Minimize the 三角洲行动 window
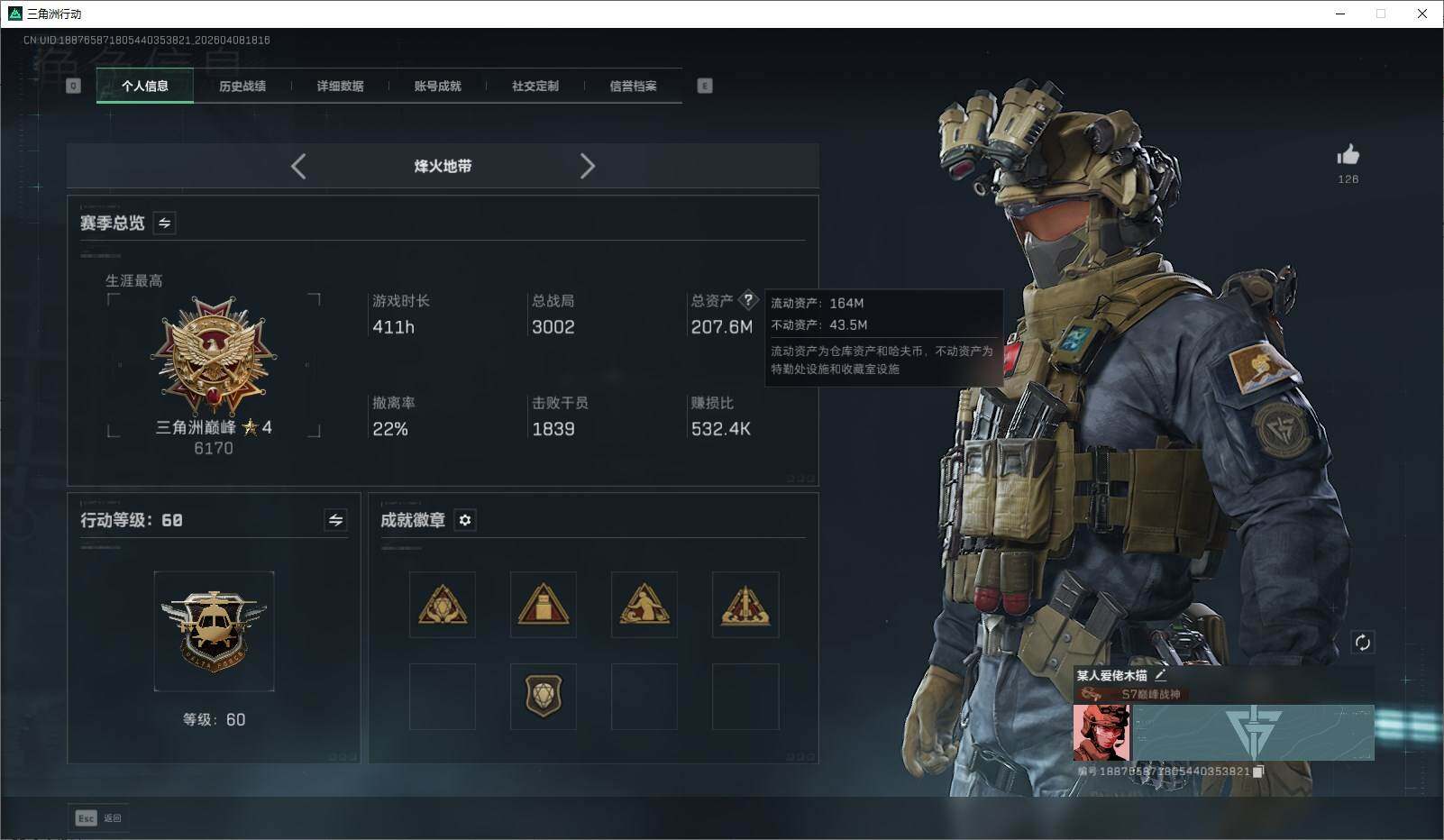 pyautogui.click(x=1340, y=14)
